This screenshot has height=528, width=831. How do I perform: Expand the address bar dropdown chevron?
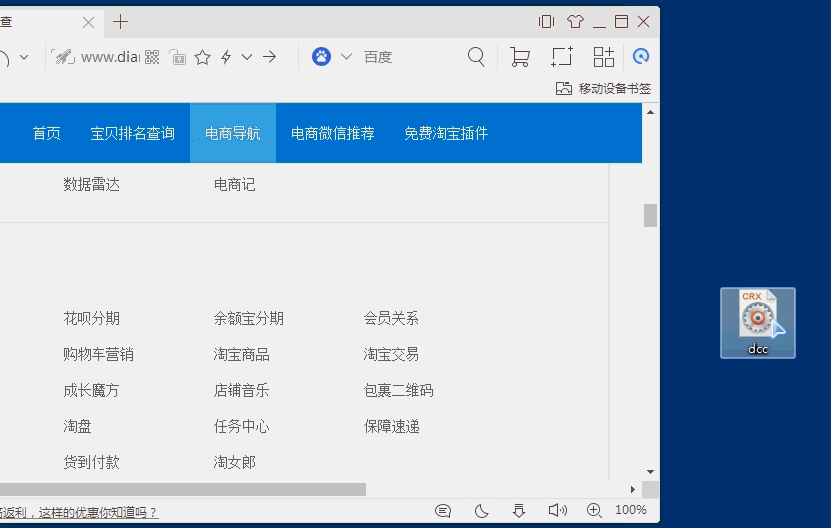(247, 57)
